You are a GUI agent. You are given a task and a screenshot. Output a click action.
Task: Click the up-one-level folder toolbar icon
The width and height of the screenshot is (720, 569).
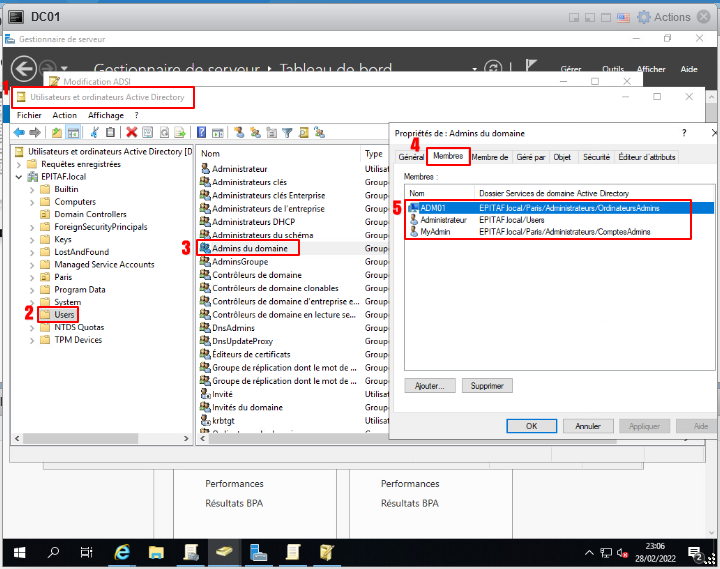pyautogui.click(x=57, y=132)
